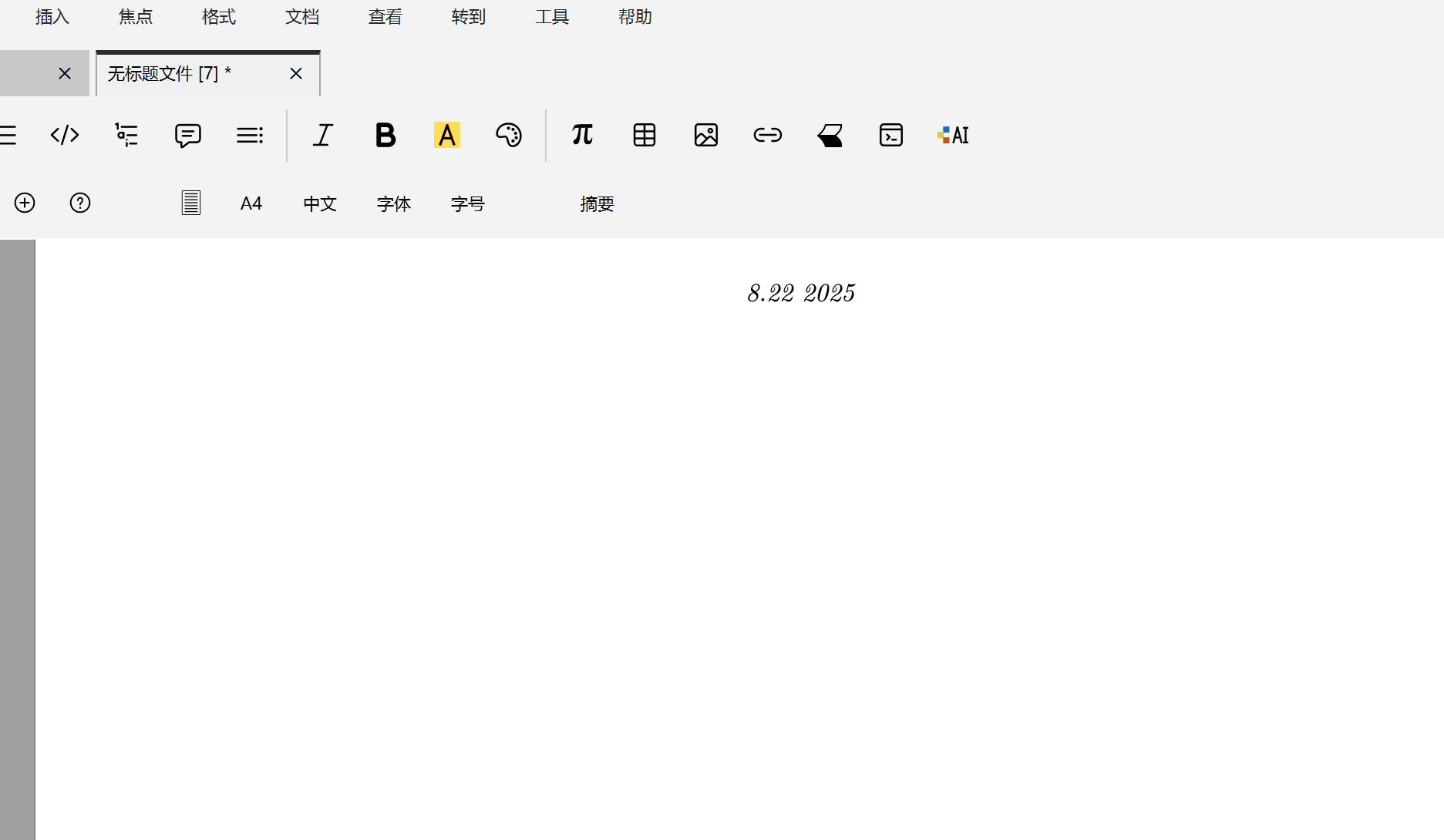Open the A4 page size dropdown
This screenshot has height=840, width=1444.
[x=251, y=203]
